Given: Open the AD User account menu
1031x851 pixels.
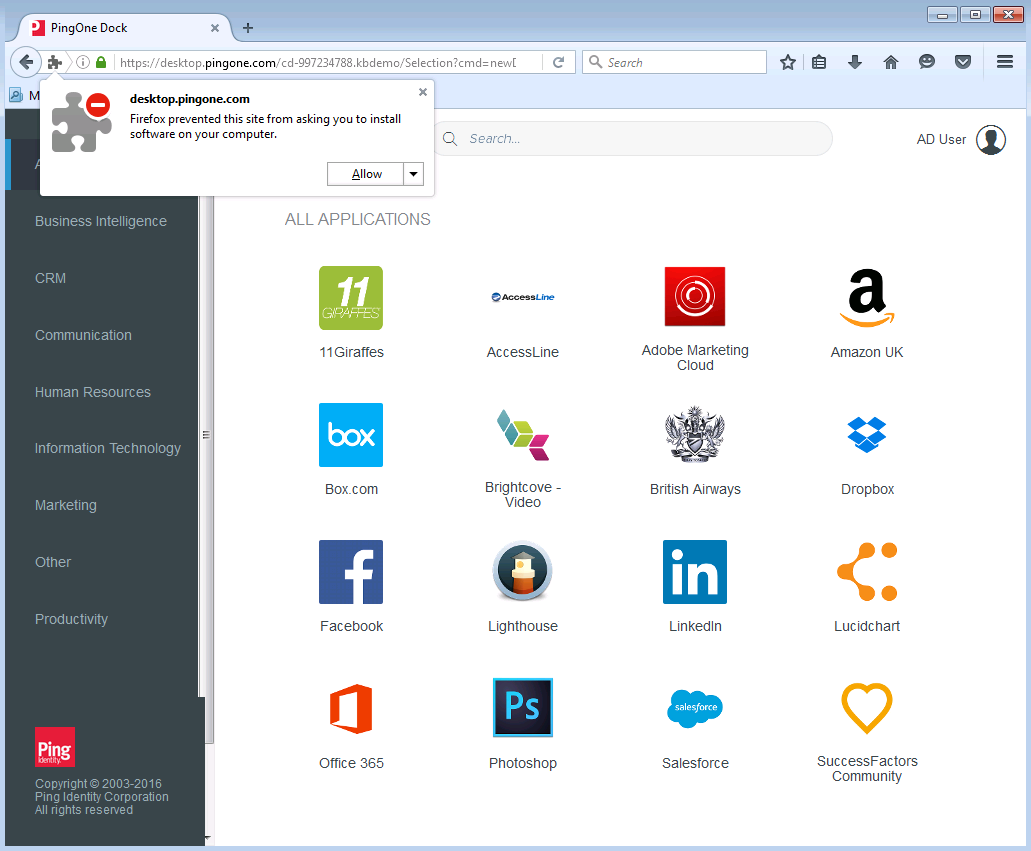Looking at the screenshot, I should [x=958, y=139].
